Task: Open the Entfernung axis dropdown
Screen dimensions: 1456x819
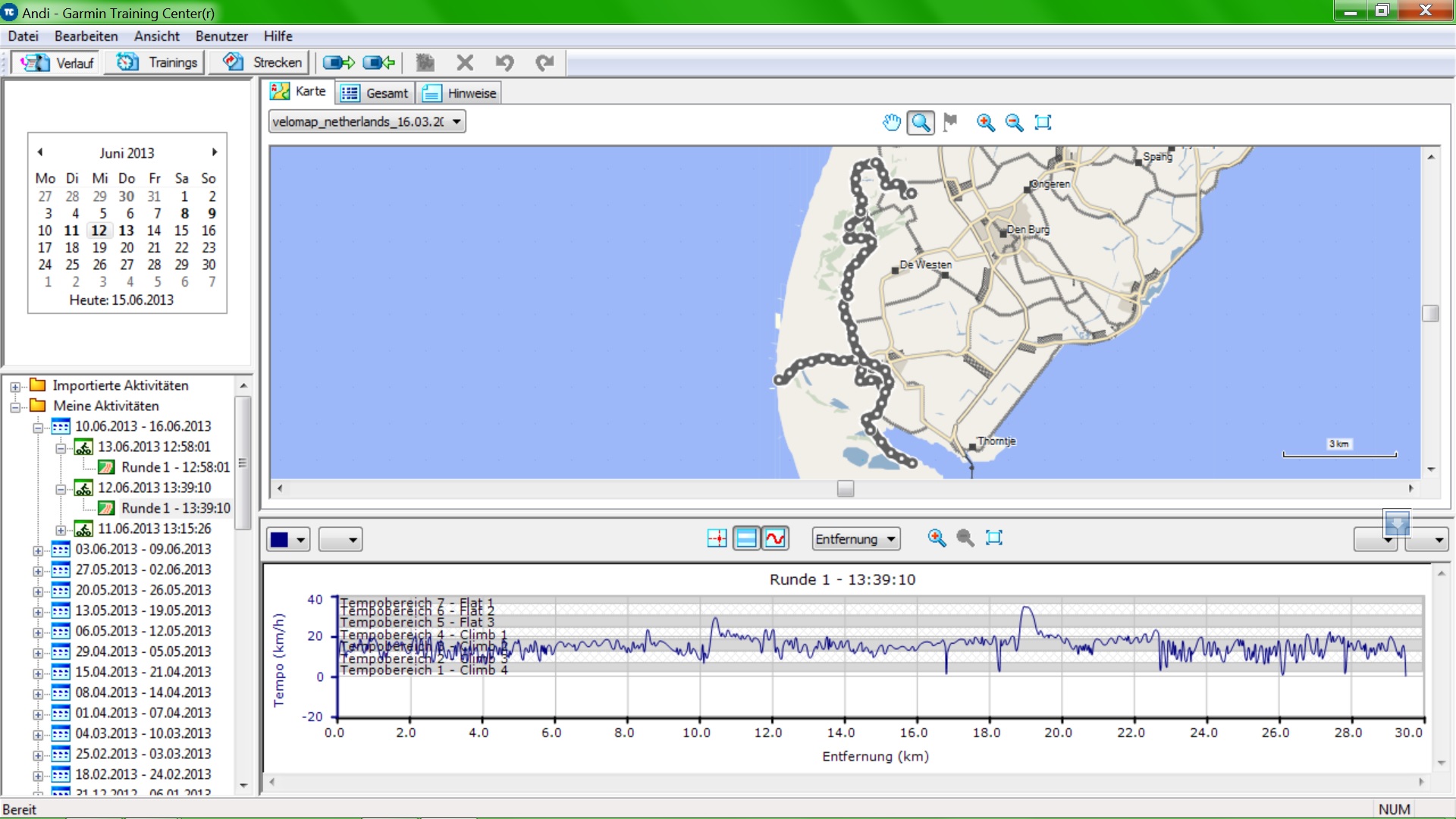Action: pos(855,539)
